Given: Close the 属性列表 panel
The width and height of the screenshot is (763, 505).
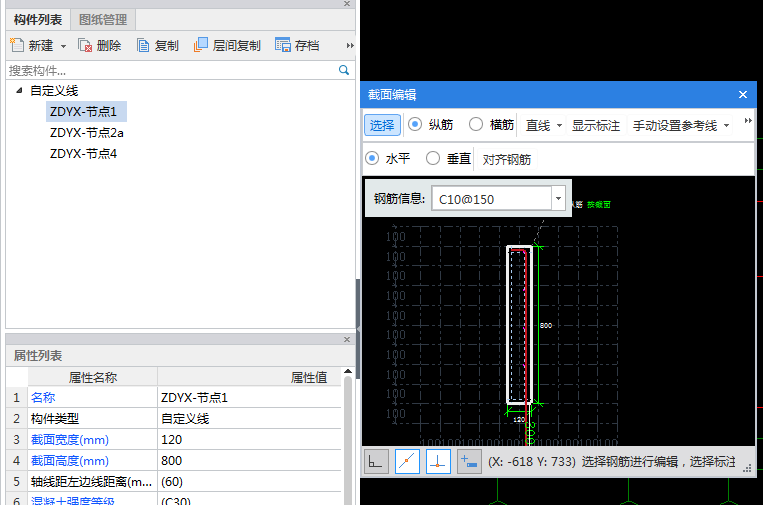Looking at the screenshot, I should coord(347,340).
